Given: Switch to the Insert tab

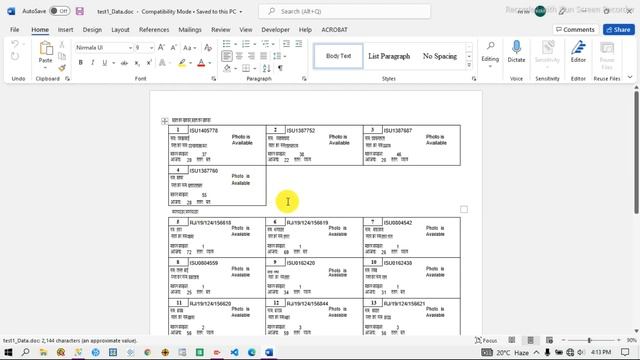Looking at the screenshot, I should tap(65, 29).
